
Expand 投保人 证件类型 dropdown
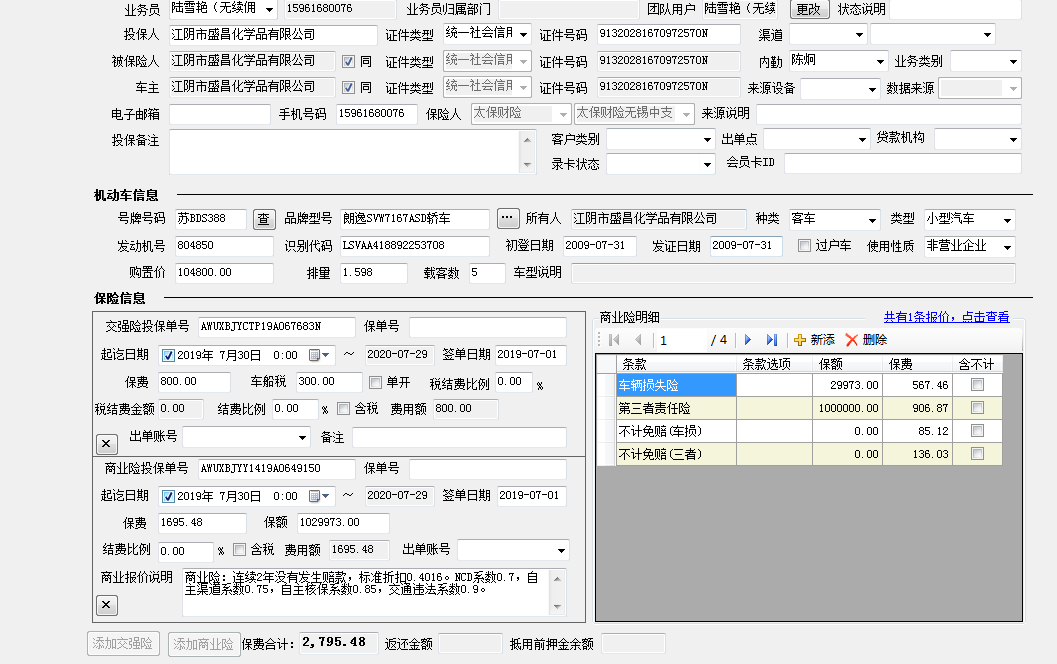(524, 34)
